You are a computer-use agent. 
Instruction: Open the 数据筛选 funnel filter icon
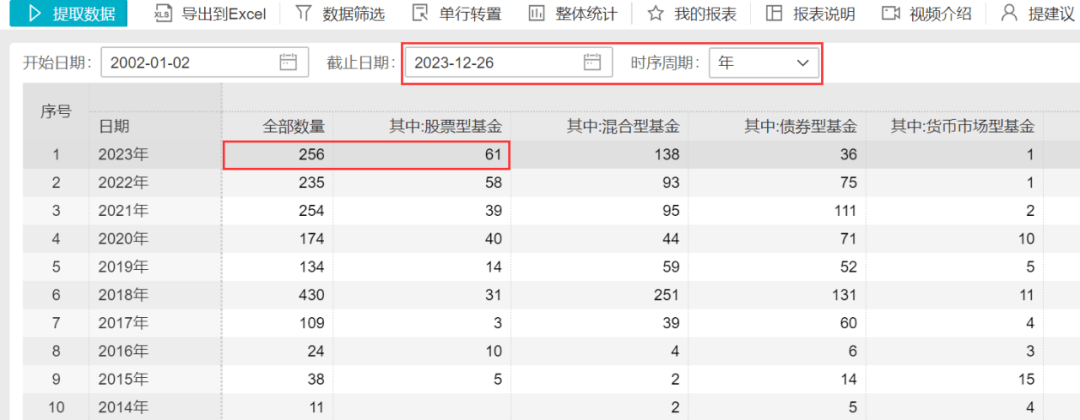pyautogui.click(x=303, y=13)
